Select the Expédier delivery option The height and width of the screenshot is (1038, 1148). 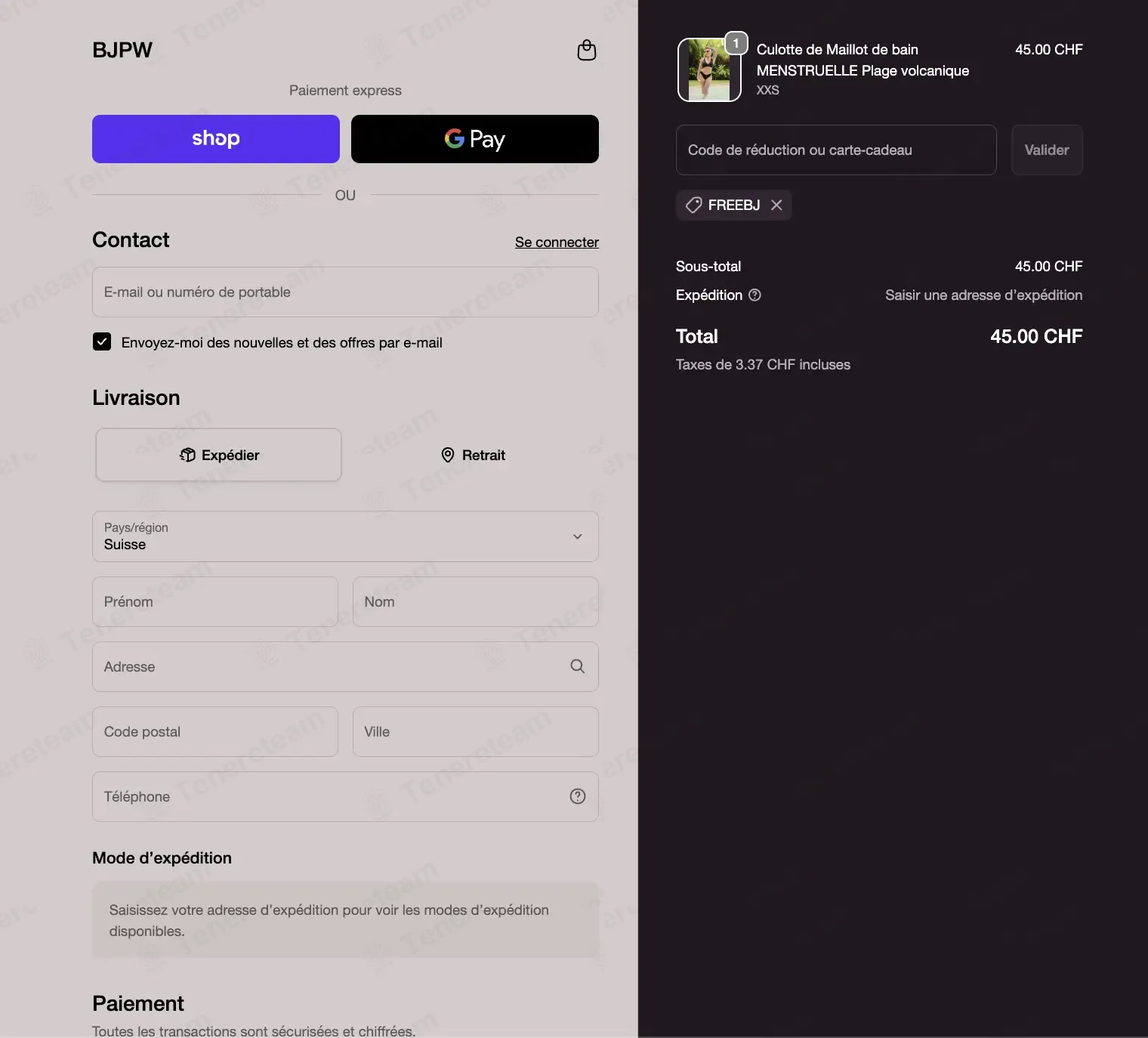(218, 455)
